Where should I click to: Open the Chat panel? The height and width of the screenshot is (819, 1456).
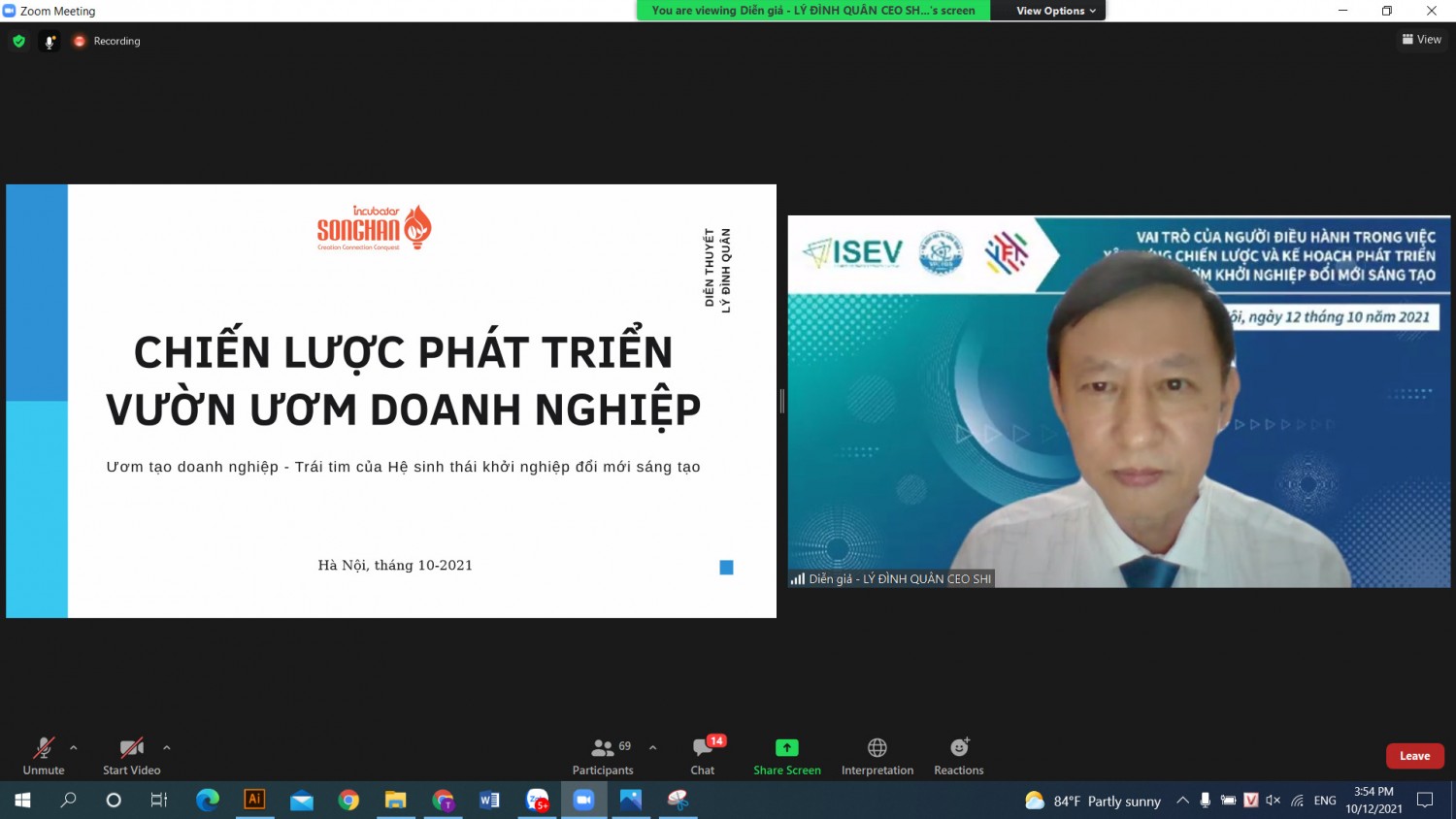[703, 757]
